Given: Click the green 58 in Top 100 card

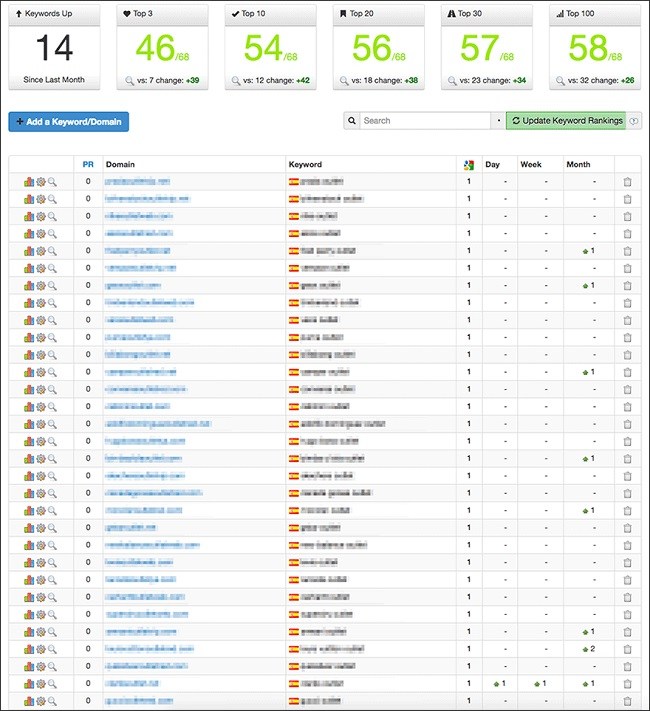Looking at the screenshot, I should (588, 48).
